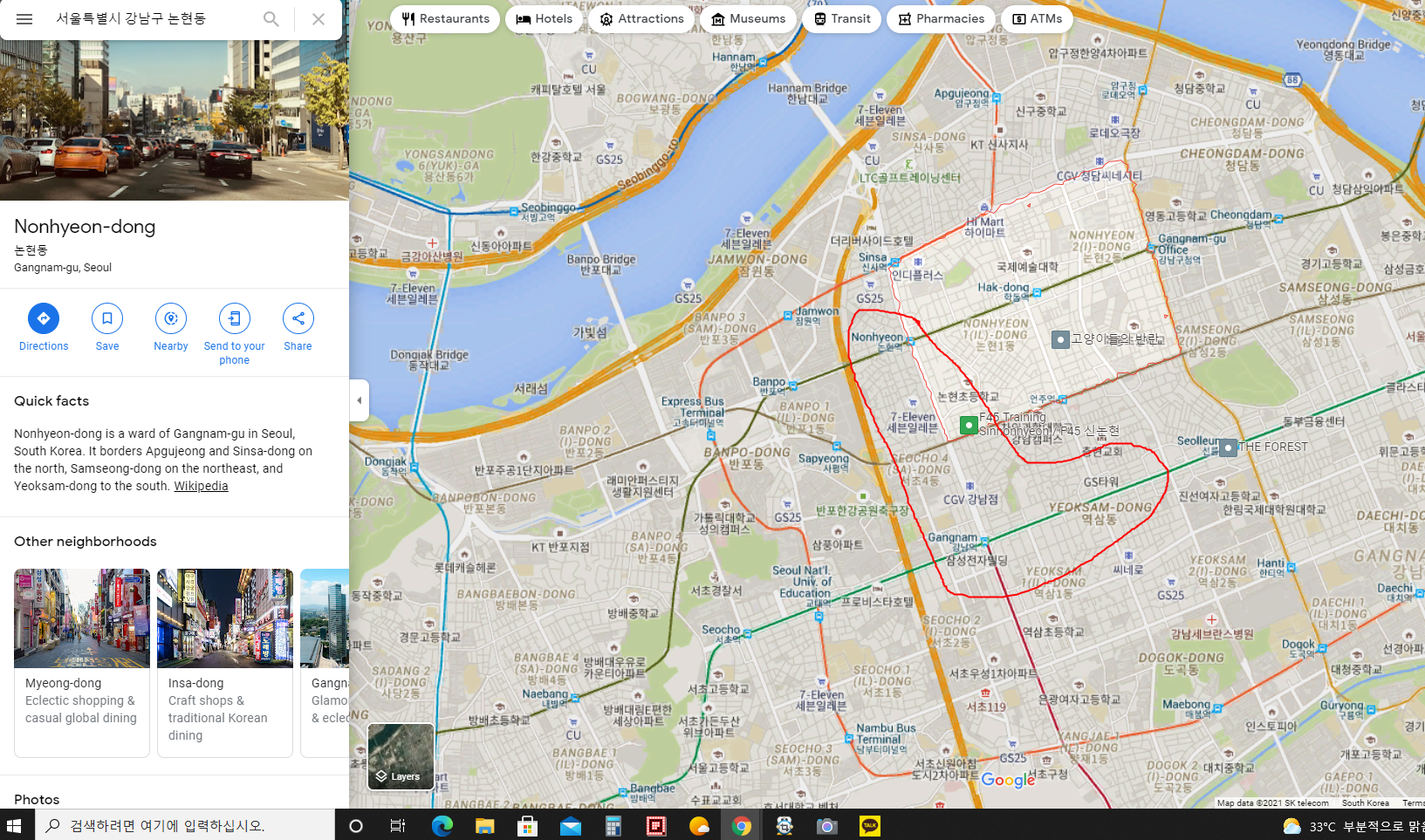
Task: Open the Camera app from the taskbar
Action: click(827, 825)
